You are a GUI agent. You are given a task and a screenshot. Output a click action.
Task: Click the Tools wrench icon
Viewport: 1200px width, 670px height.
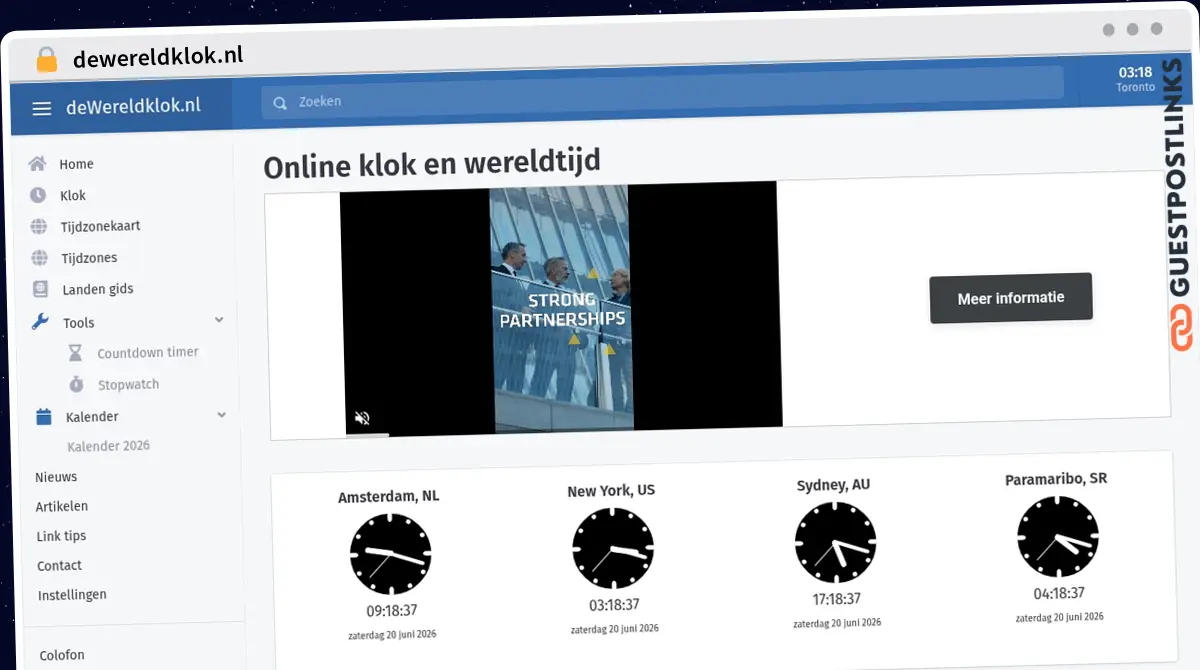41,322
